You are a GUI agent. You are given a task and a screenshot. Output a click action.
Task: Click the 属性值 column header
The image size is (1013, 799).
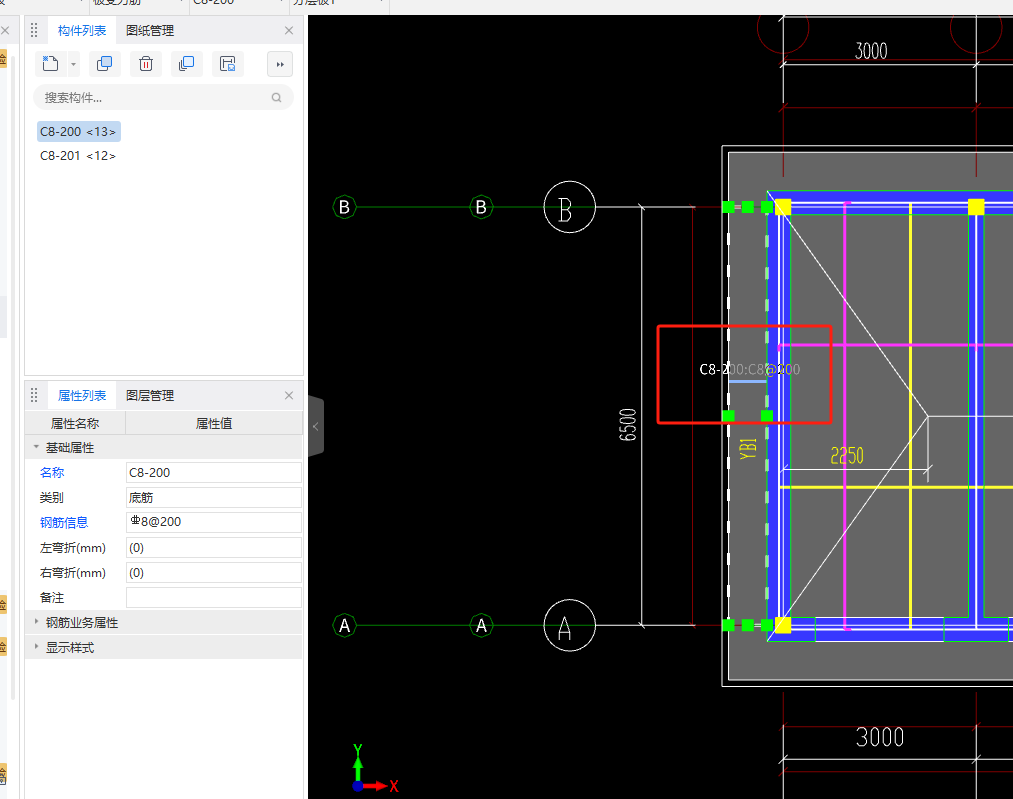pos(214,423)
